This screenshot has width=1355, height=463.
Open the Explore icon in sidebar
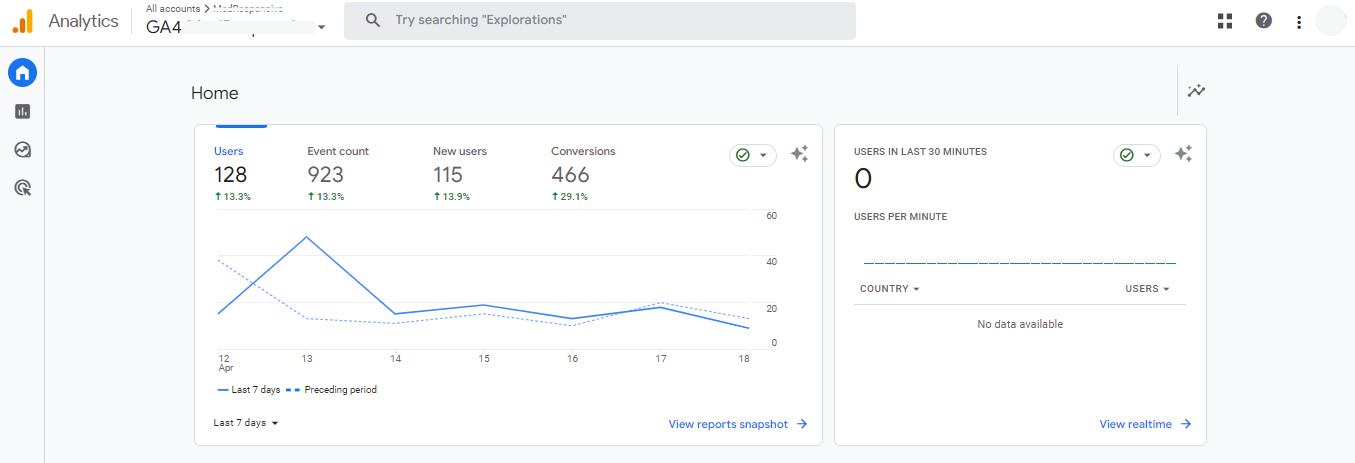[22, 150]
